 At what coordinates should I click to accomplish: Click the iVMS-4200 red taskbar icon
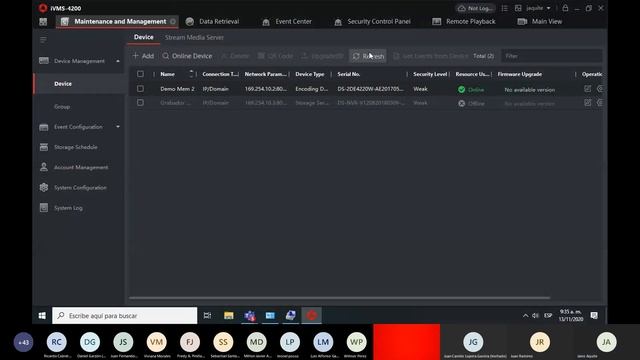coord(311,316)
